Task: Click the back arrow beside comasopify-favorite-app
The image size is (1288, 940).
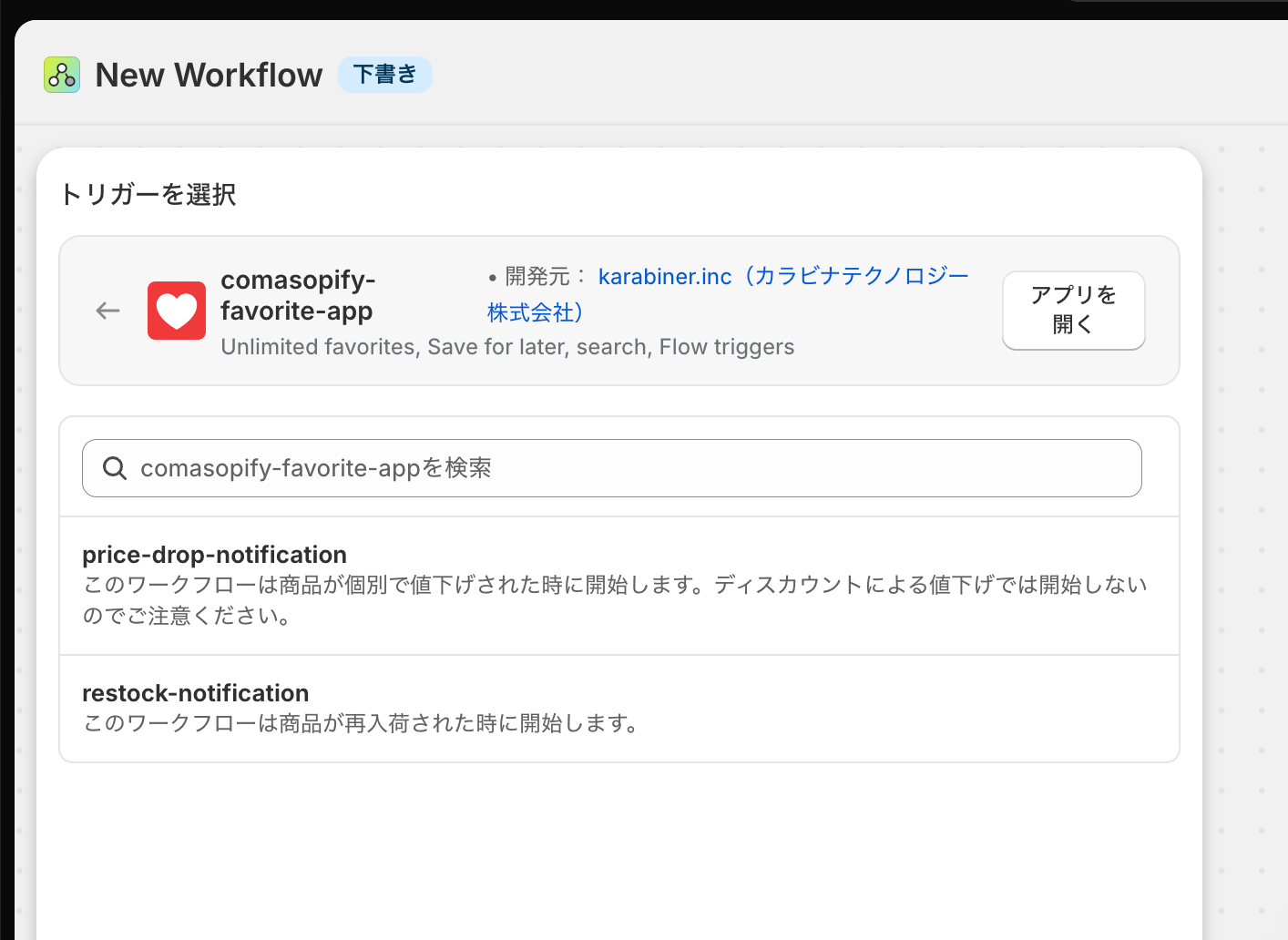Action: point(108,311)
